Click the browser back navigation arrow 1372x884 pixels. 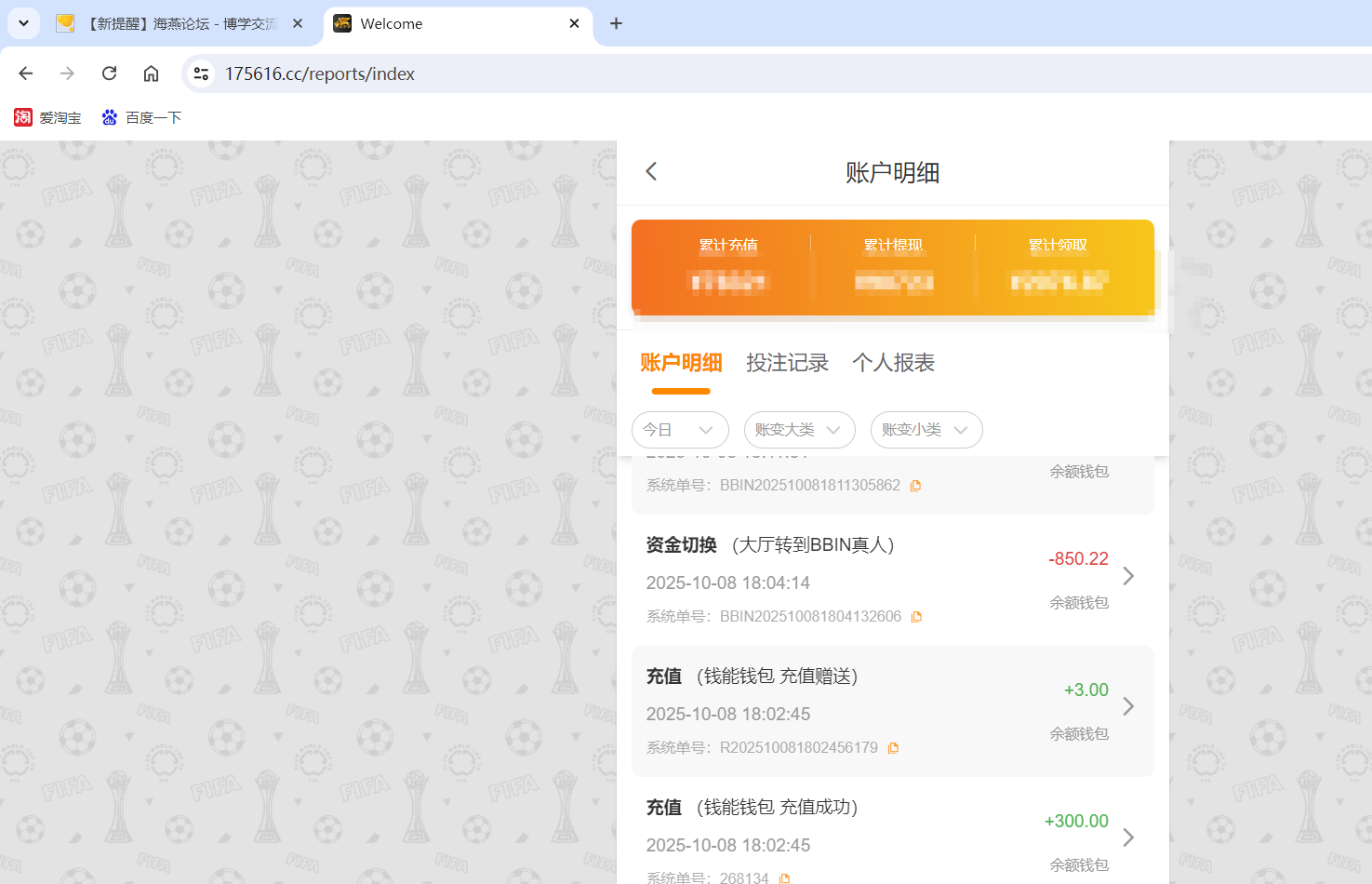[x=25, y=74]
